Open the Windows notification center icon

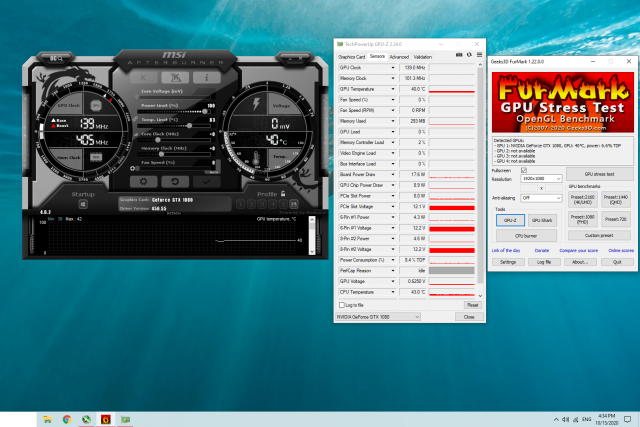pos(627,419)
